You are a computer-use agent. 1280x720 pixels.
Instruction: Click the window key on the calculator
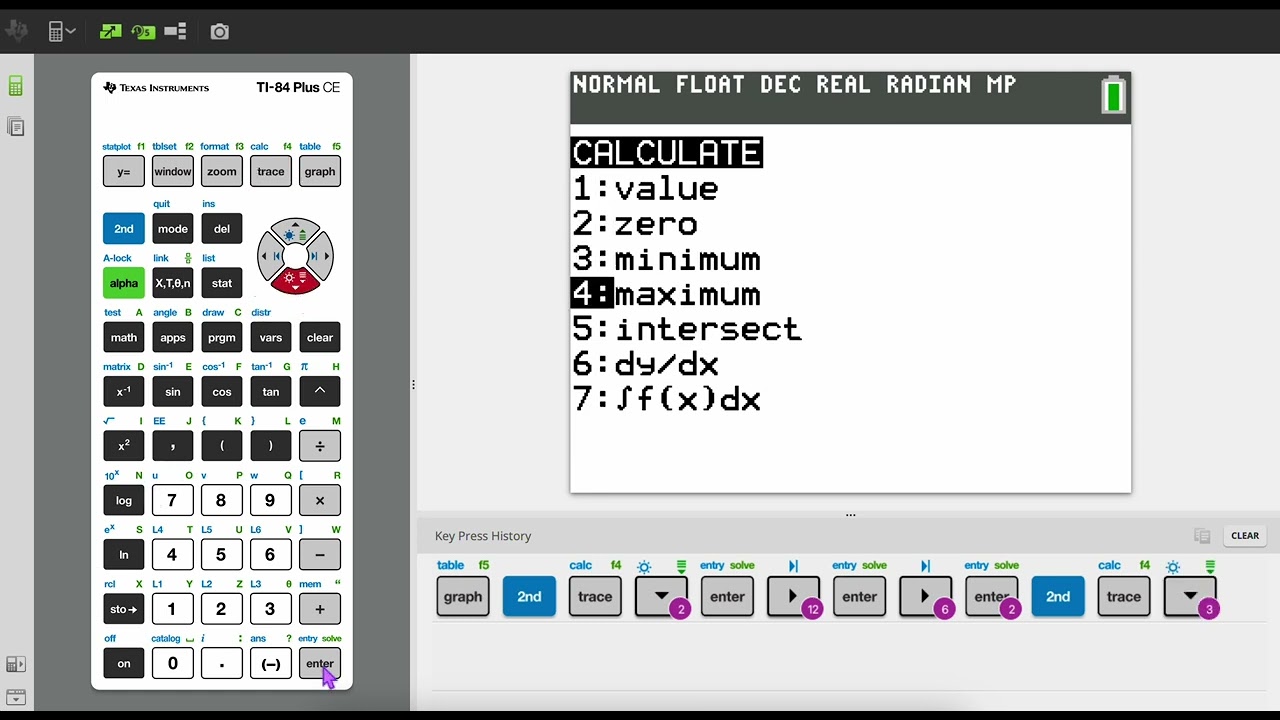(173, 171)
